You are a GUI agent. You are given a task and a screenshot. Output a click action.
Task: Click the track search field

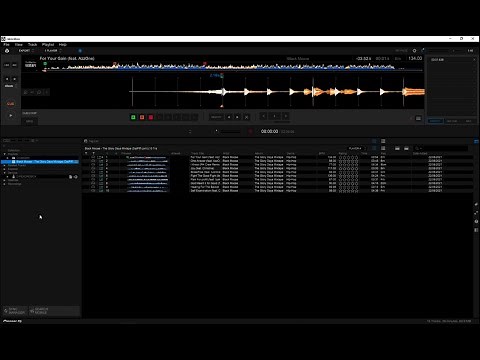tap(441, 148)
